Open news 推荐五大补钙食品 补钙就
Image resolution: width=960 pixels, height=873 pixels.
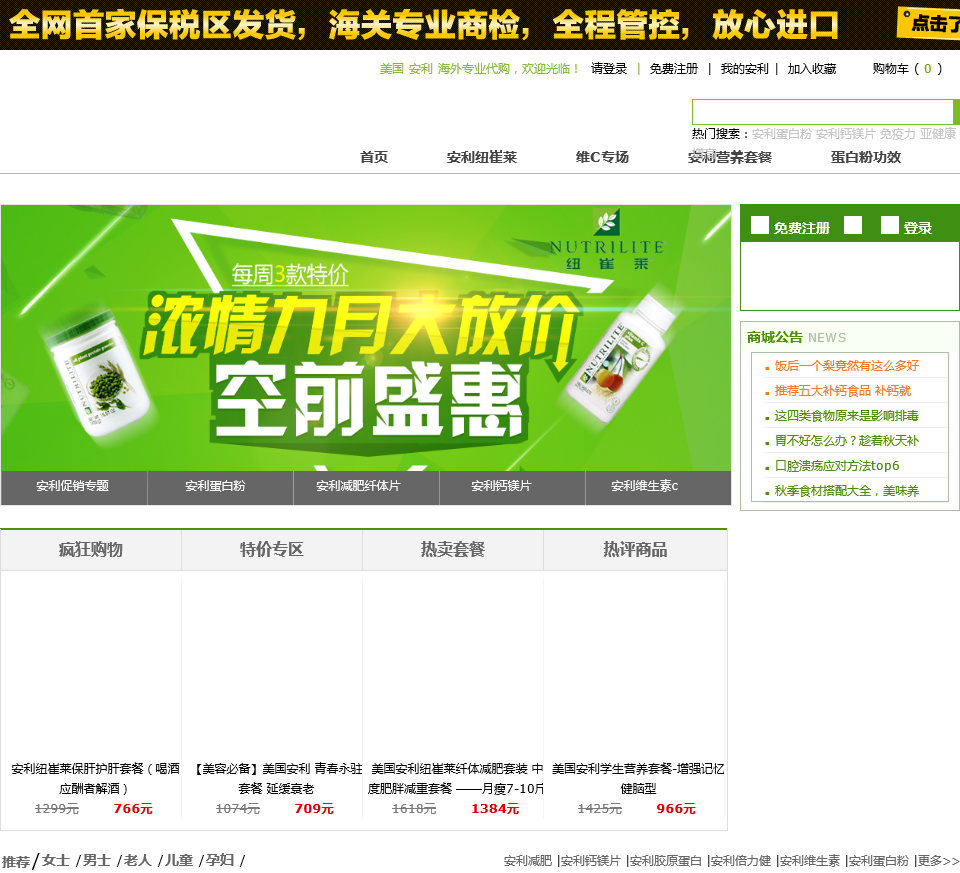(843, 391)
